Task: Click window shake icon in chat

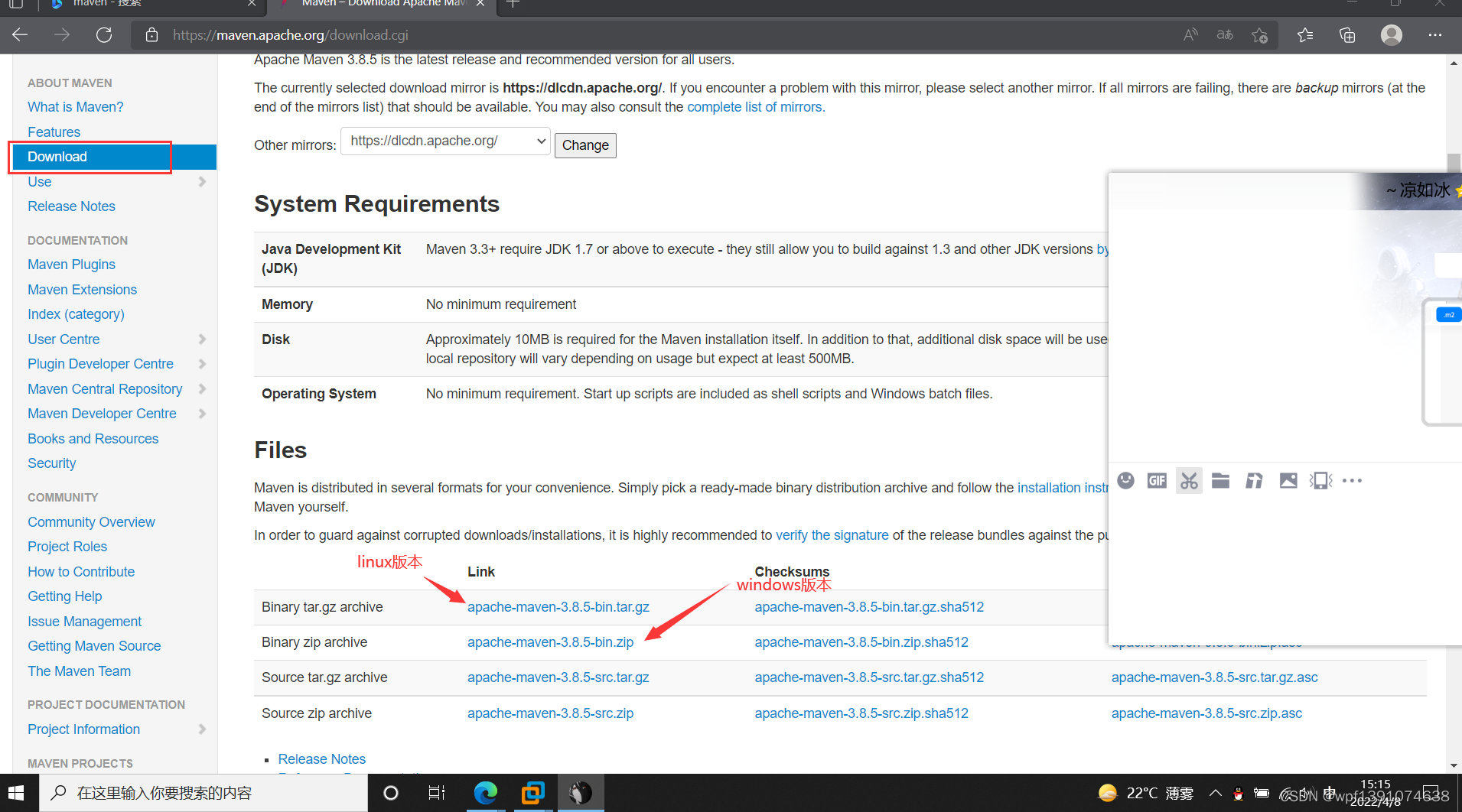Action: pyautogui.click(x=1321, y=480)
